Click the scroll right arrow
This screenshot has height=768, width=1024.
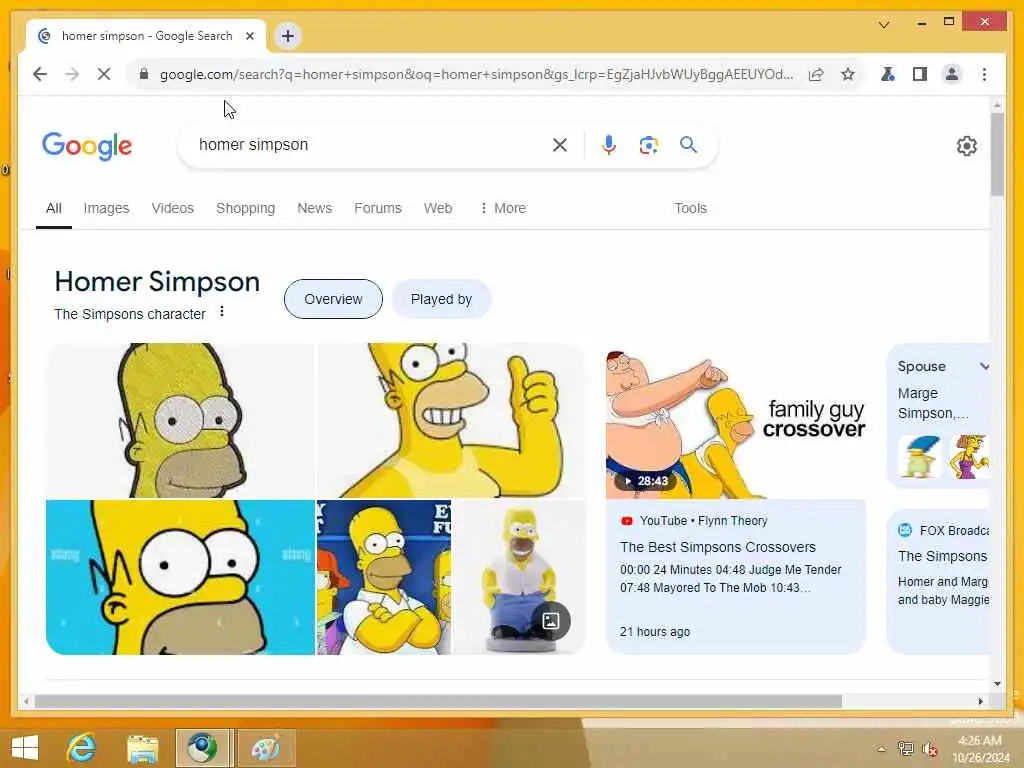980,701
